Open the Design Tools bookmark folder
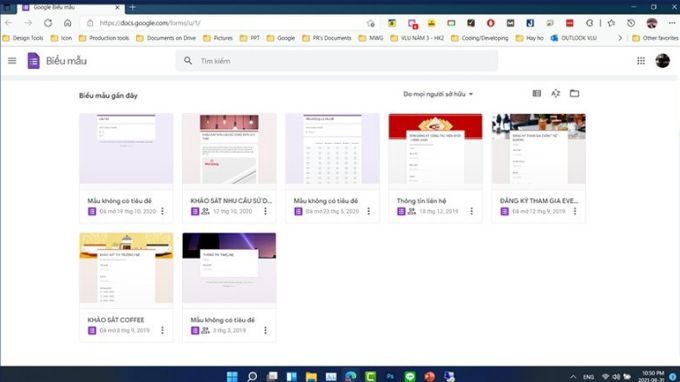 click(x=23, y=38)
